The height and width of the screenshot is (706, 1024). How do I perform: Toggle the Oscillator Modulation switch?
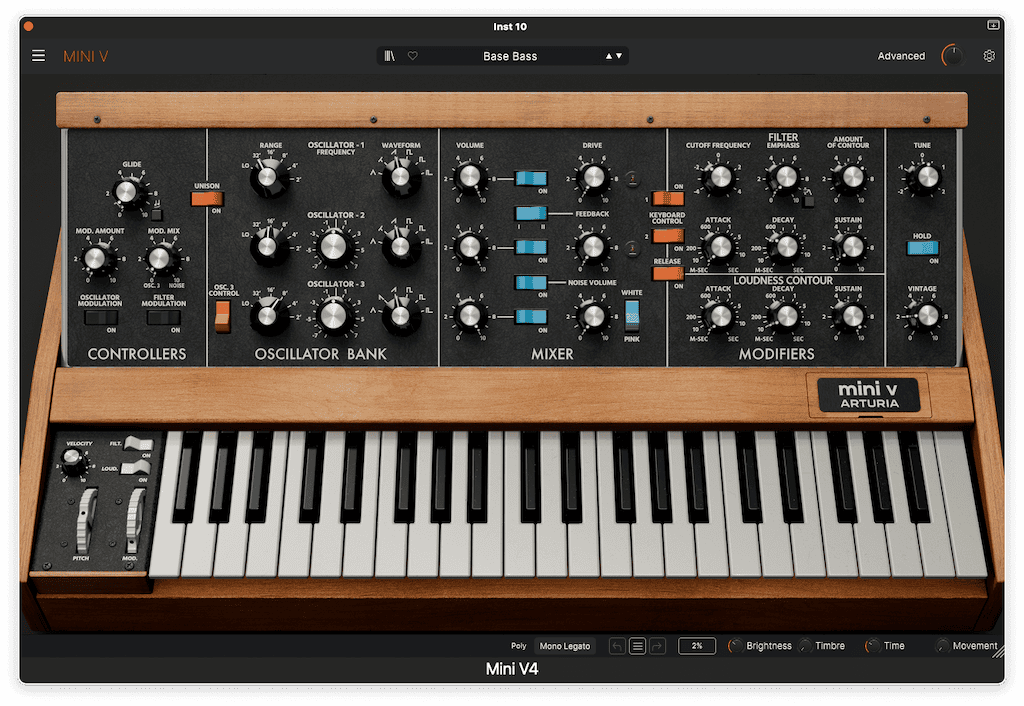click(101, 318)
